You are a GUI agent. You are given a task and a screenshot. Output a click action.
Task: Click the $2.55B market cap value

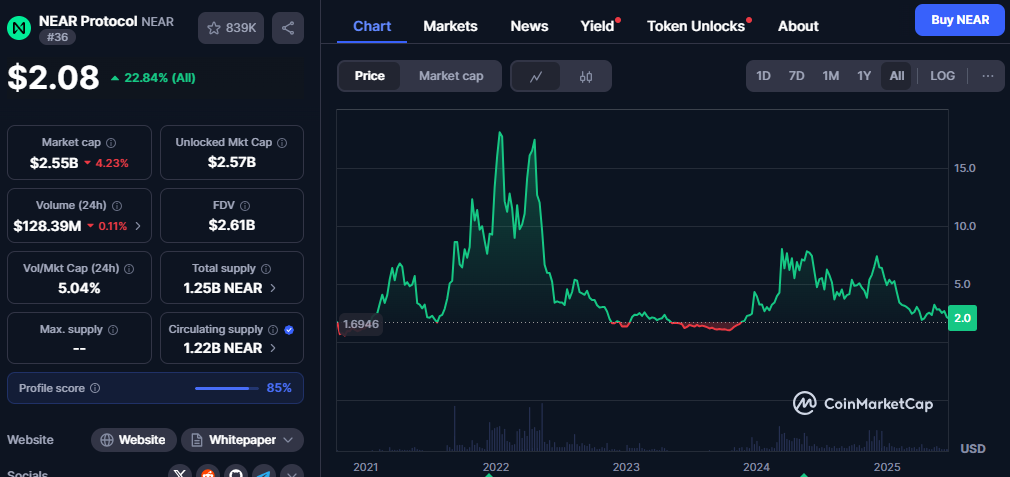click(54, 163)
